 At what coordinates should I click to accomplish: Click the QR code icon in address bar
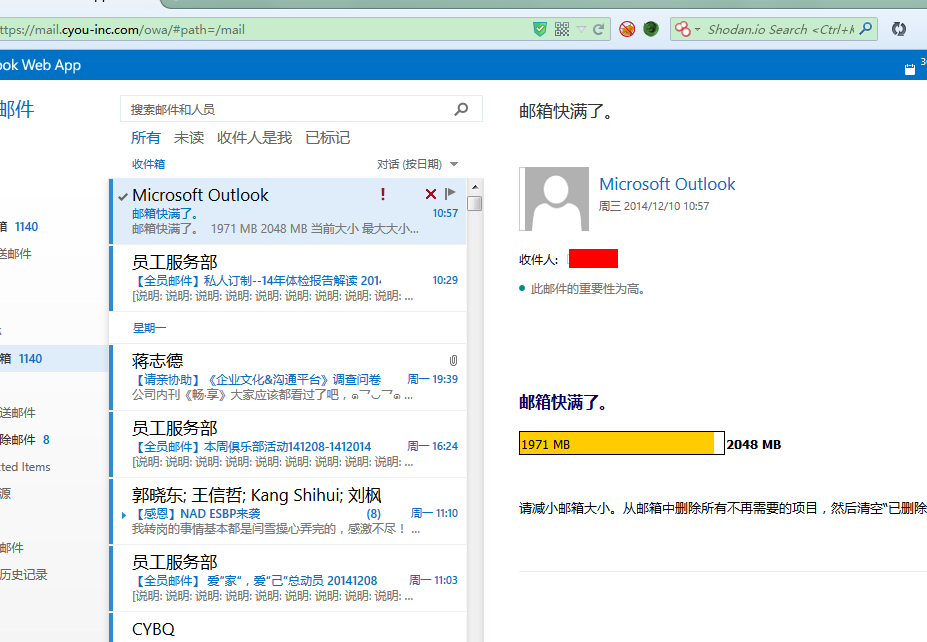click(x=562, y=29)
